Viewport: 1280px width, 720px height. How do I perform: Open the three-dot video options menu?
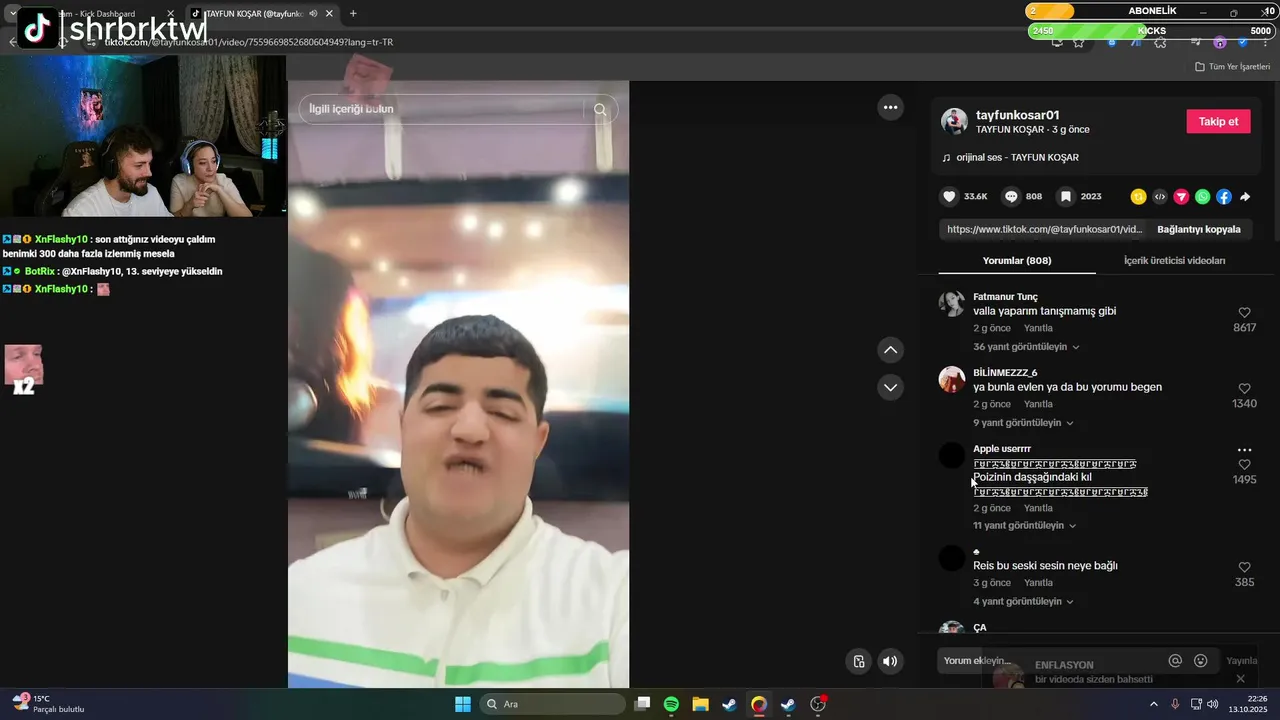pos(890,107)
